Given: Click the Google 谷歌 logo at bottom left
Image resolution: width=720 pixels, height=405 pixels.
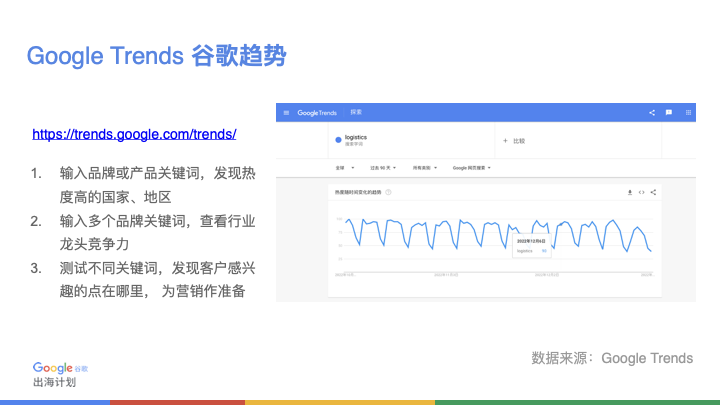Looking at the screenshot, I should [60, 368].
